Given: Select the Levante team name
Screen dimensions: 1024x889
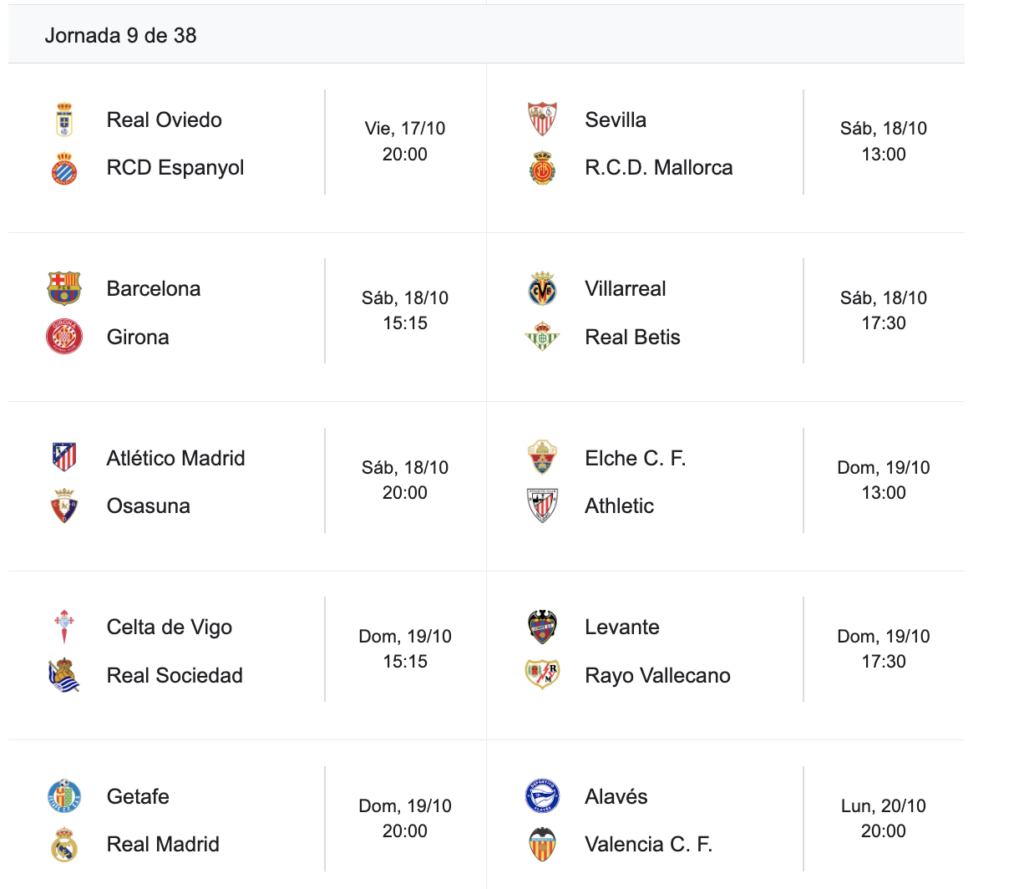Looking at the screenshot, I should tap(622, 627).
